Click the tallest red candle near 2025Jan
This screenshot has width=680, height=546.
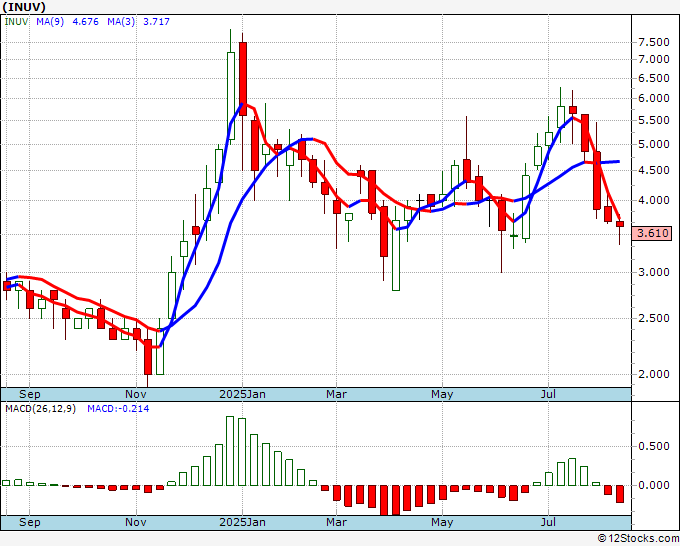(x=242, y=78)
